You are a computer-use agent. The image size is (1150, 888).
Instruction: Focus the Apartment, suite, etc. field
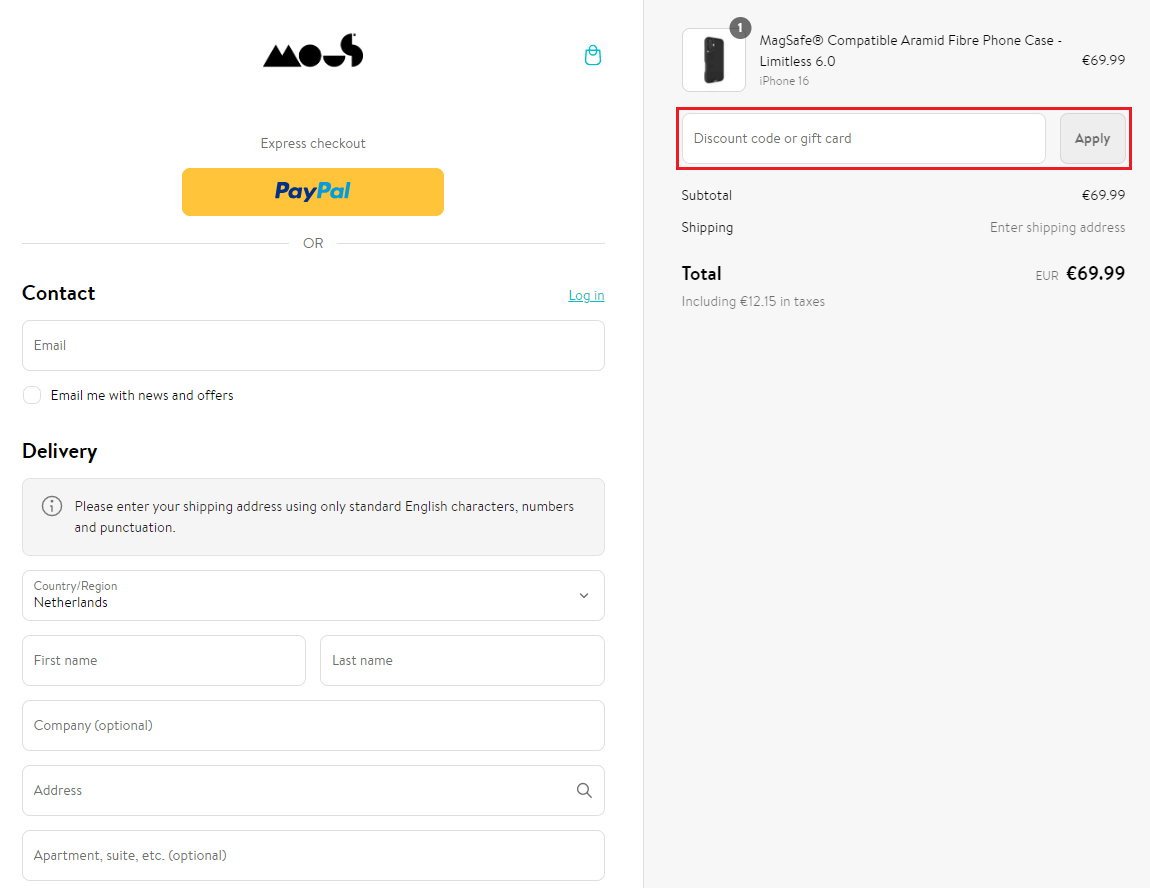pos(313,855)
